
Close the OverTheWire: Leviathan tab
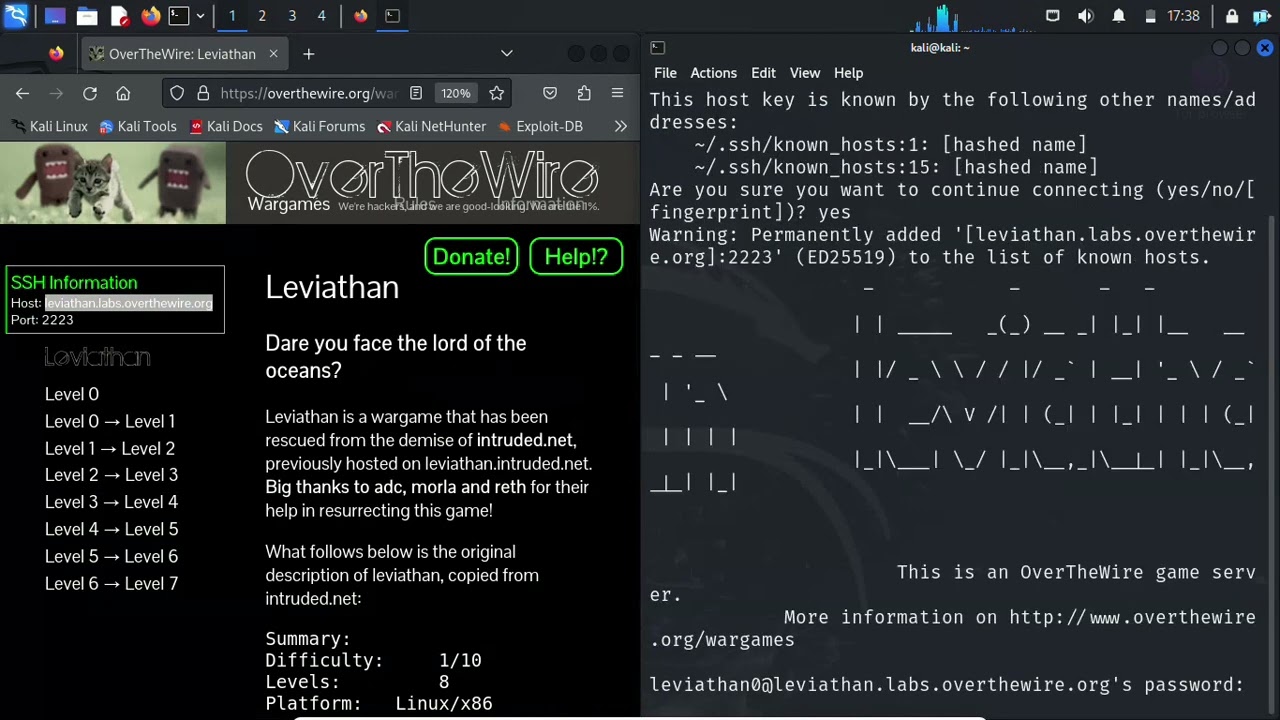(x=273, y=54)
